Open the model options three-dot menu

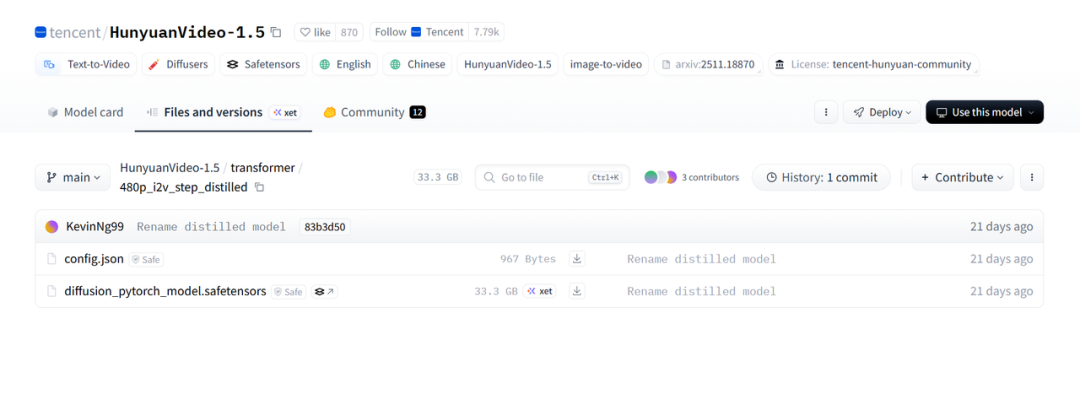(826, 112)
